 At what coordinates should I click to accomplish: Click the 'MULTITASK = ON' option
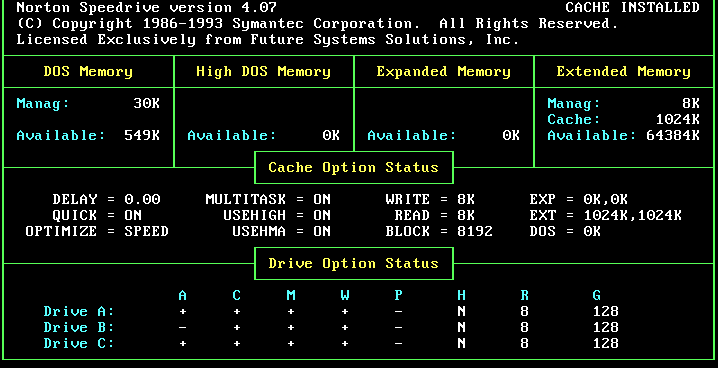(268, 200)
